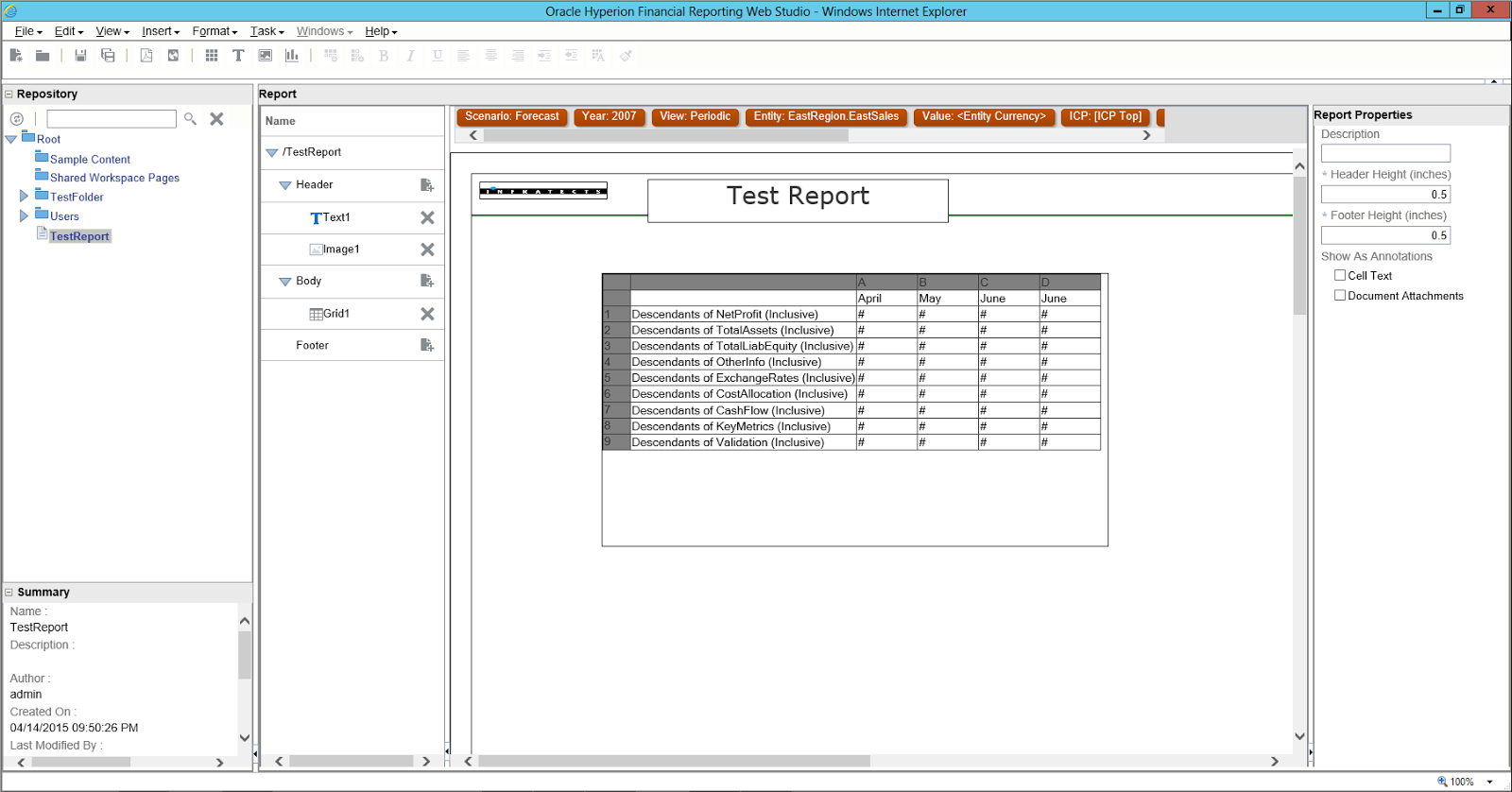Click the Description input field
The width and height of the screenshot is (1512, 792).
tap(1385, 153)
